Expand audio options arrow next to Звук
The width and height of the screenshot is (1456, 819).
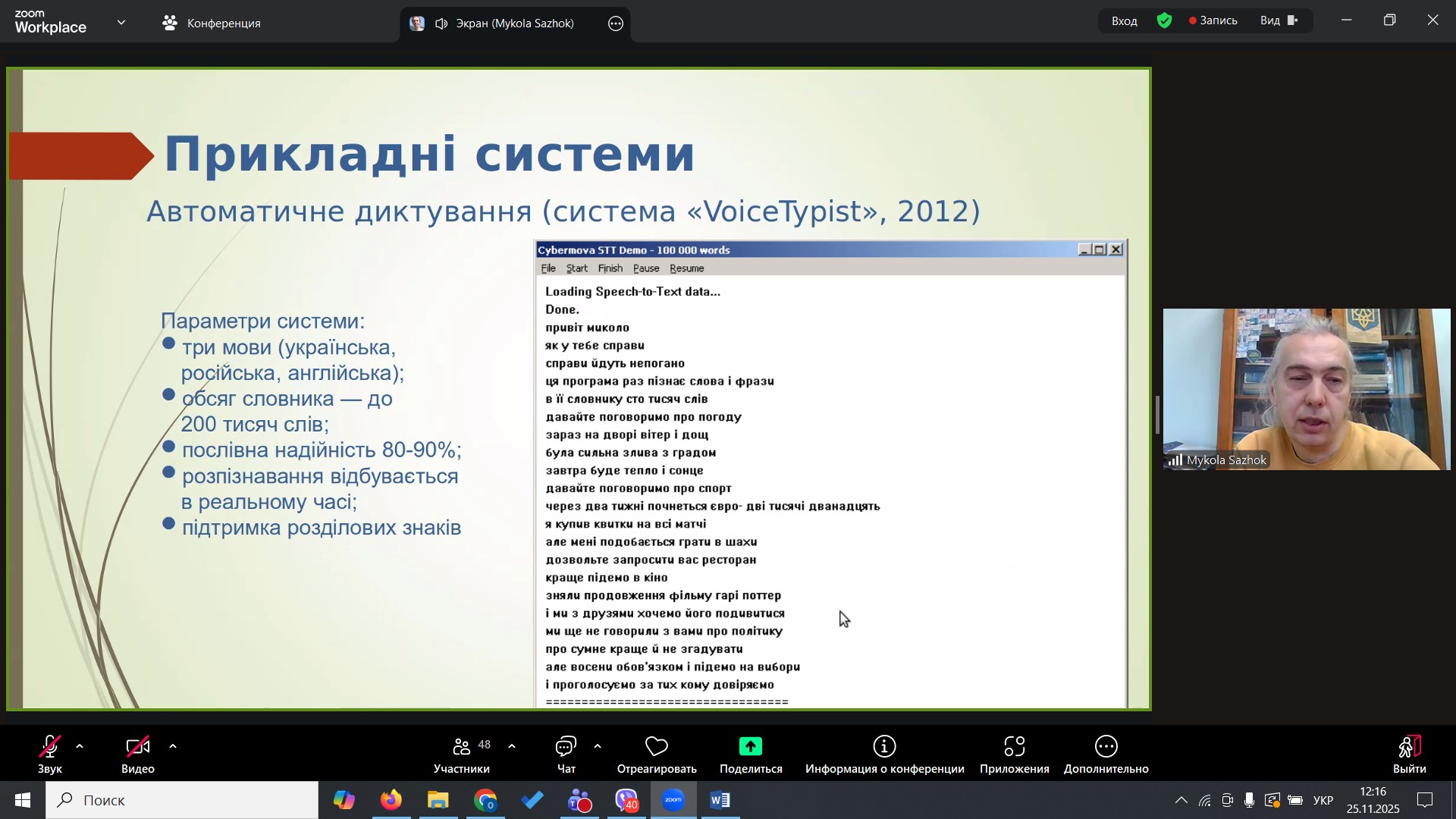[x=80, y=747]
